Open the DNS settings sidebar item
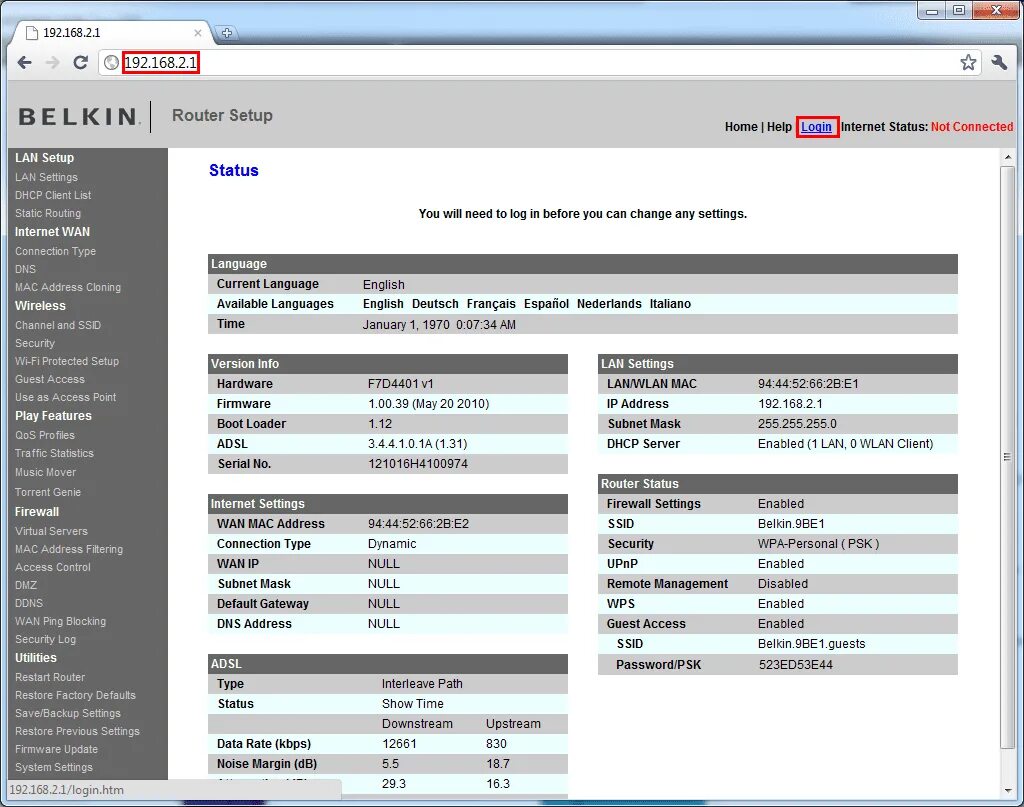The height and width of the screenshot is (807, 1024). pos(25,269)
